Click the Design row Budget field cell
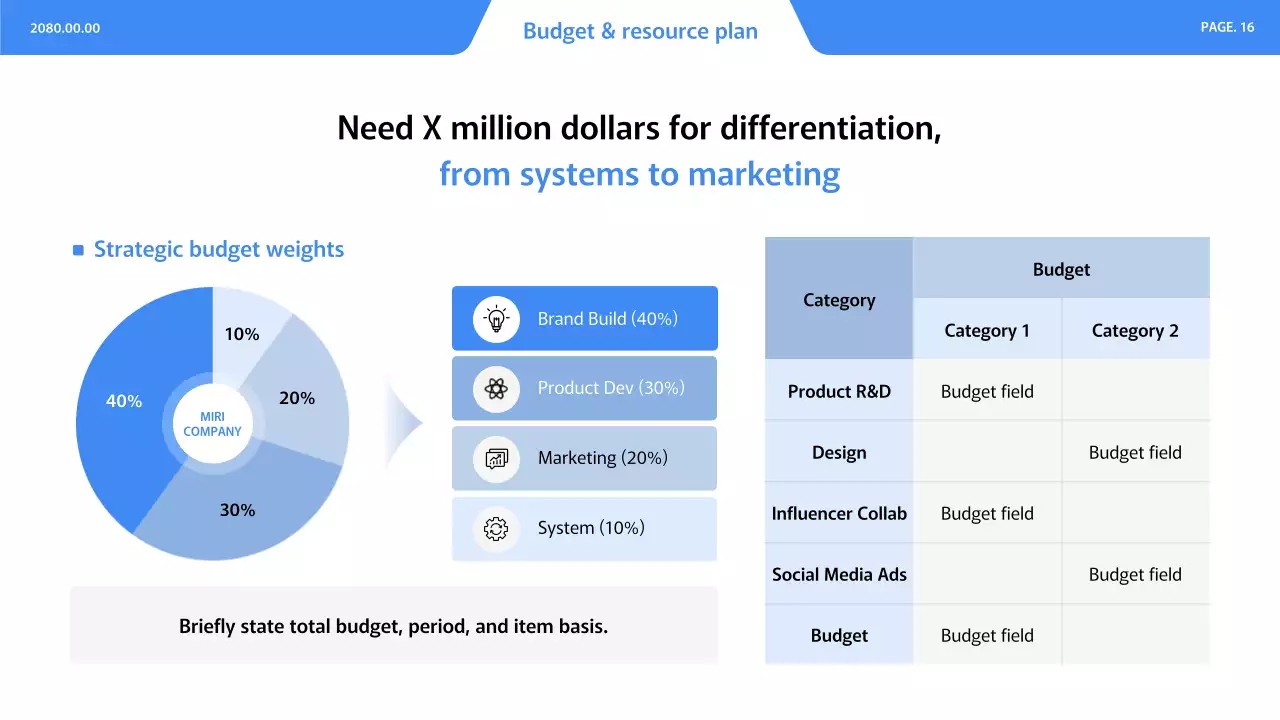Viewport: 1280px width, 720px height. click(x=1135, y=453)
